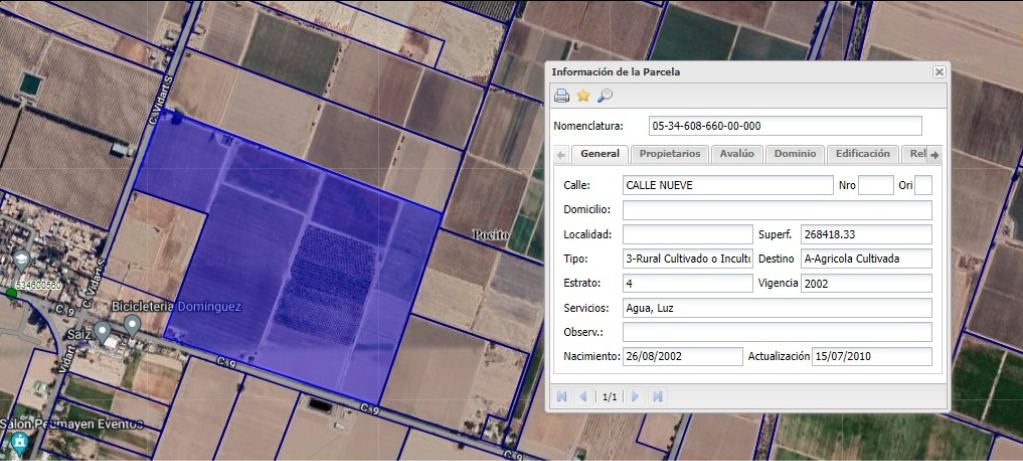Screen dimensions: 1023x461
Task: Open the Propietarios tab
Action: 669,154
